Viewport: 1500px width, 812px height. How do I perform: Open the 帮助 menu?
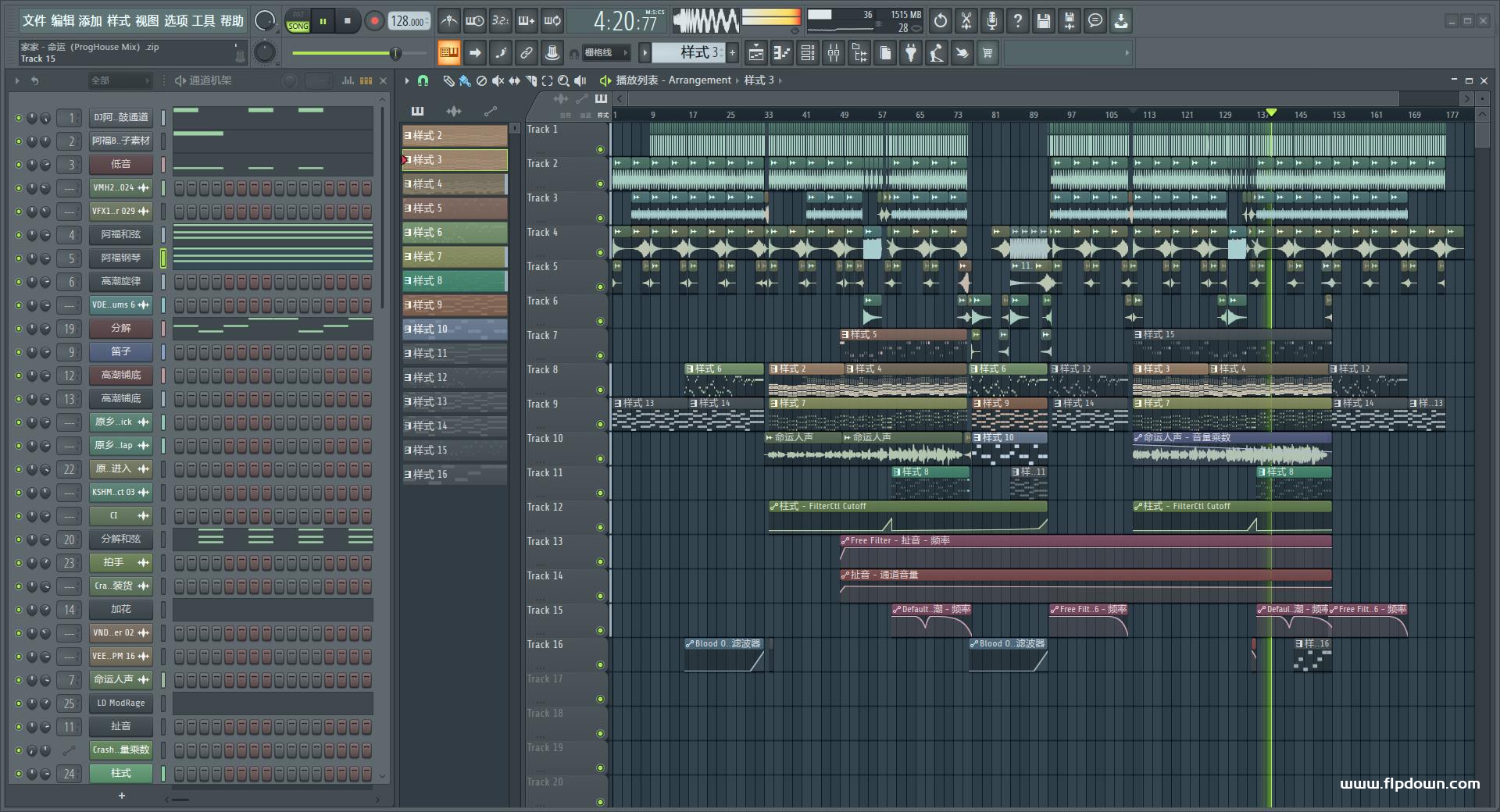(232, 21)
